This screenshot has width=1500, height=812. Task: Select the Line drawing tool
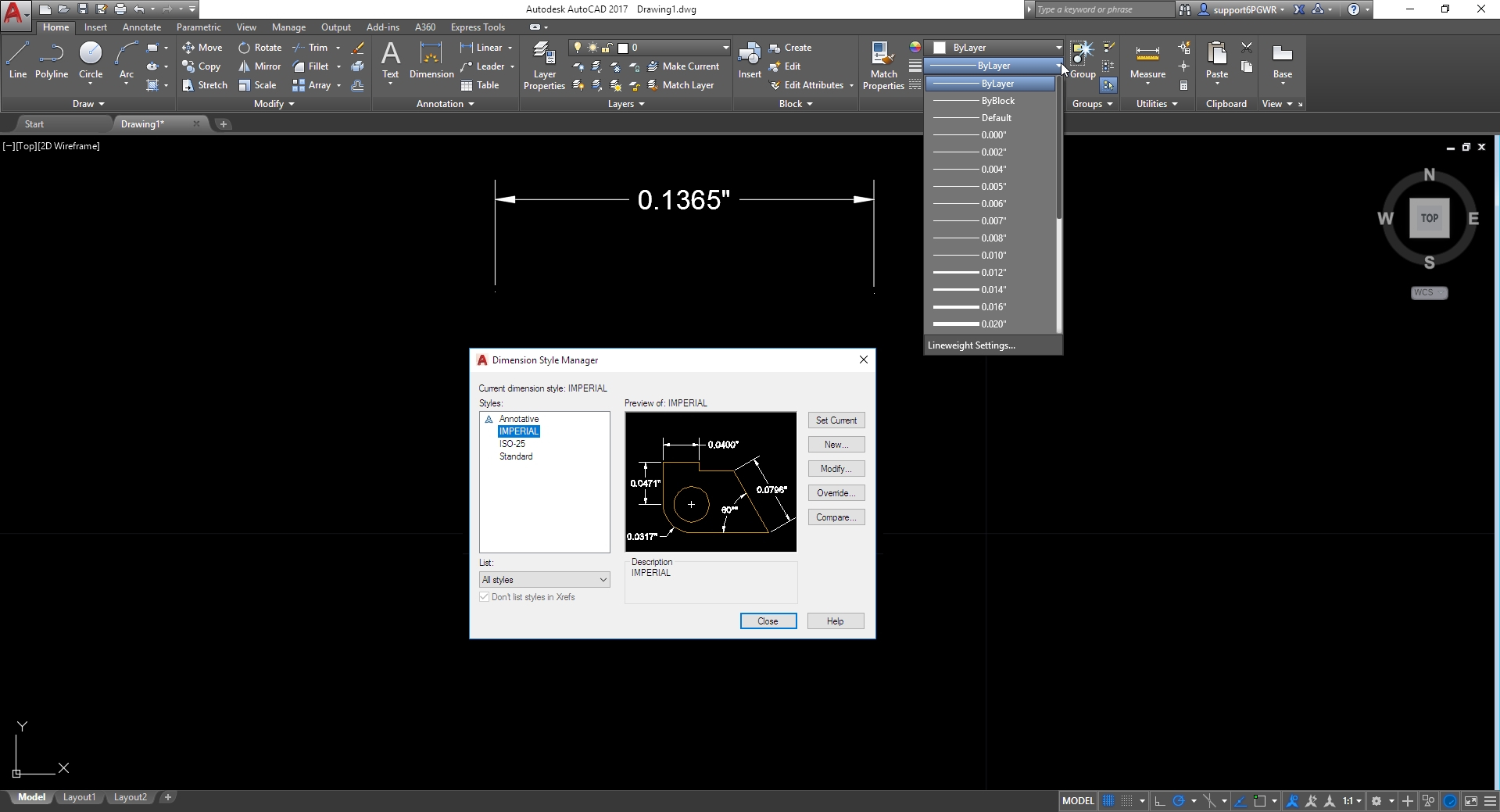click(x=18, y=60)
